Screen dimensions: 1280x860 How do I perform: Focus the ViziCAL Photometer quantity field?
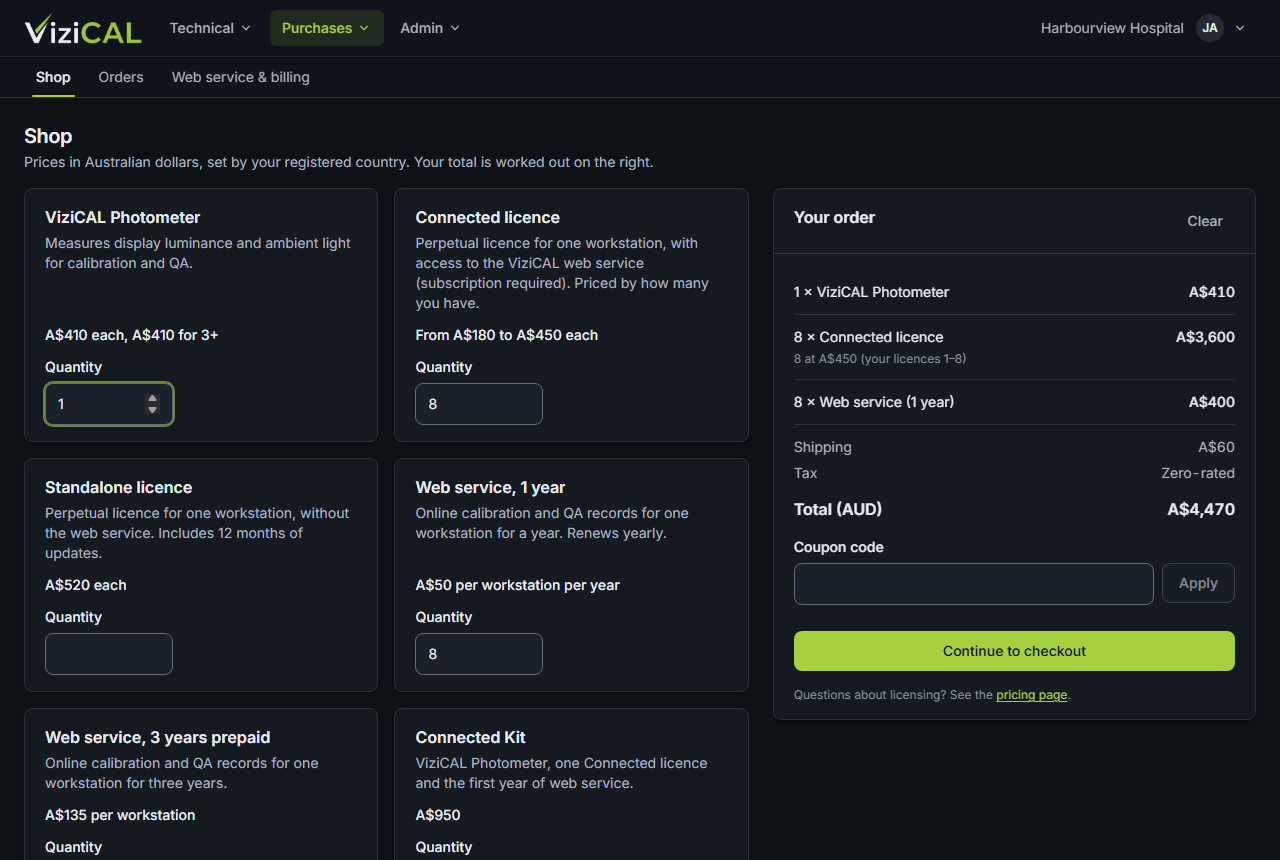tap(109, 404)
